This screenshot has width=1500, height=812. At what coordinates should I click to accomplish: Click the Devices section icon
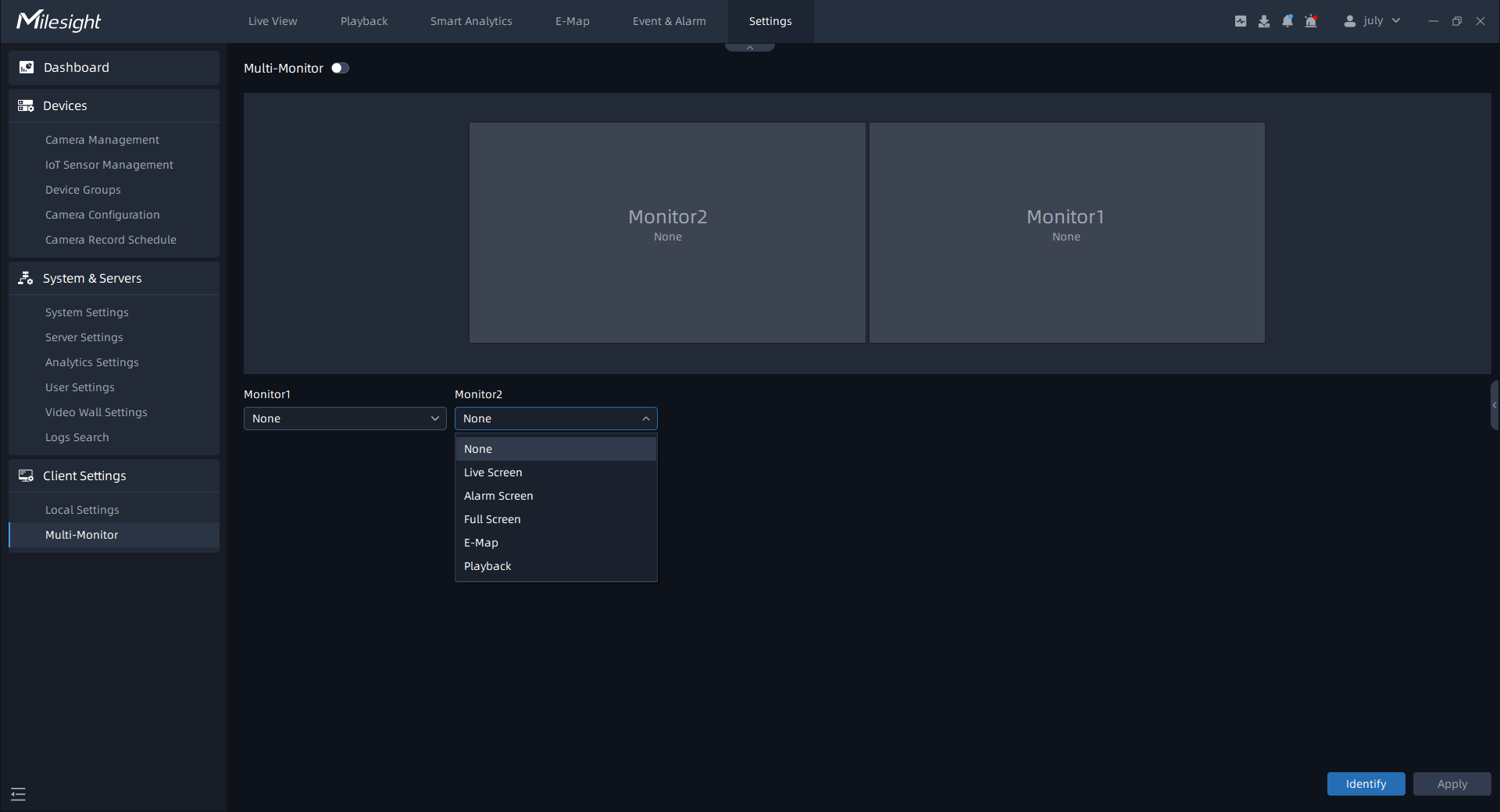click(x=26, y=105)
